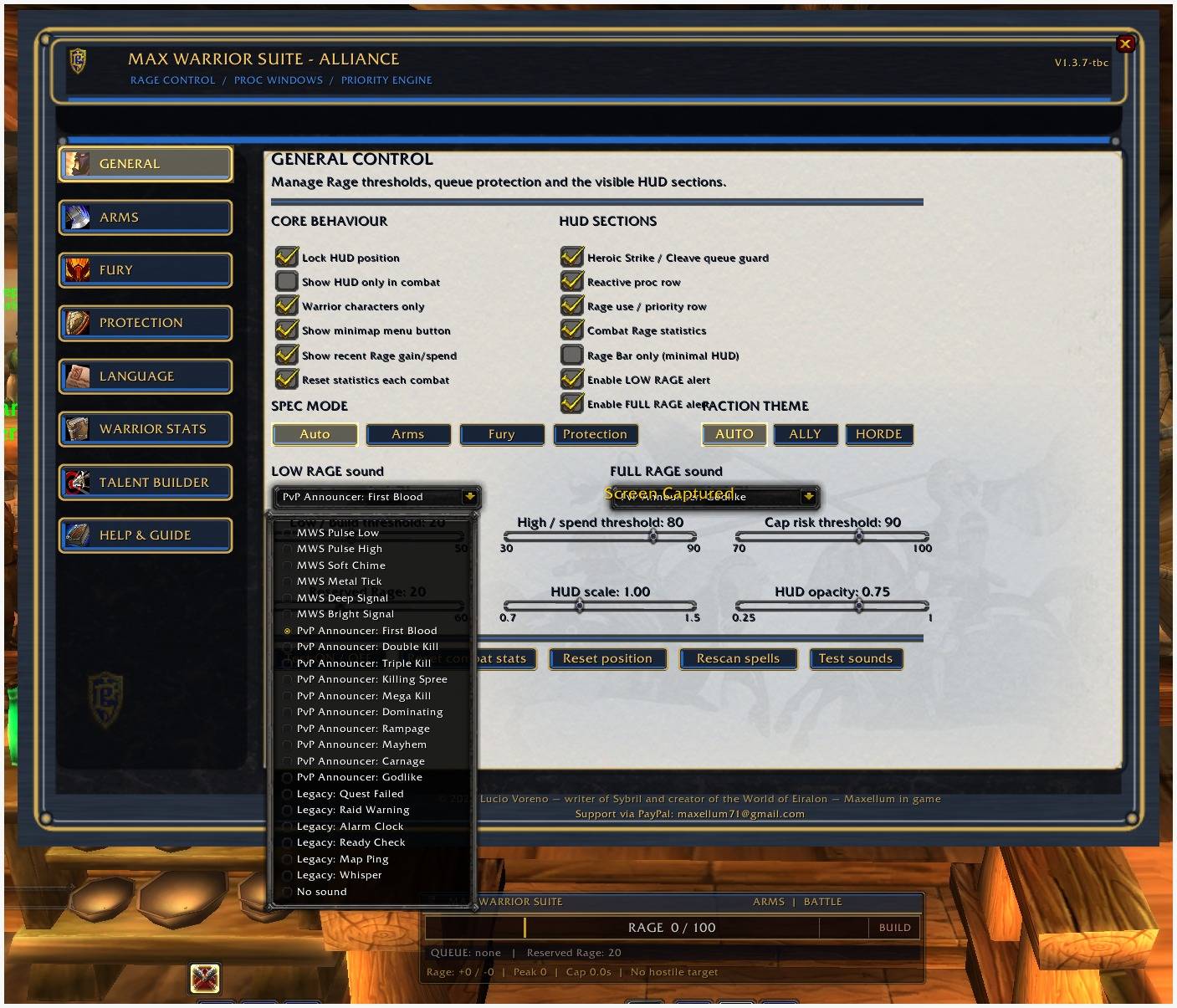The height and width of the screenshot is (1008, 1177).
Task: Choose MWS Pulse High sound
Action: 373,549
